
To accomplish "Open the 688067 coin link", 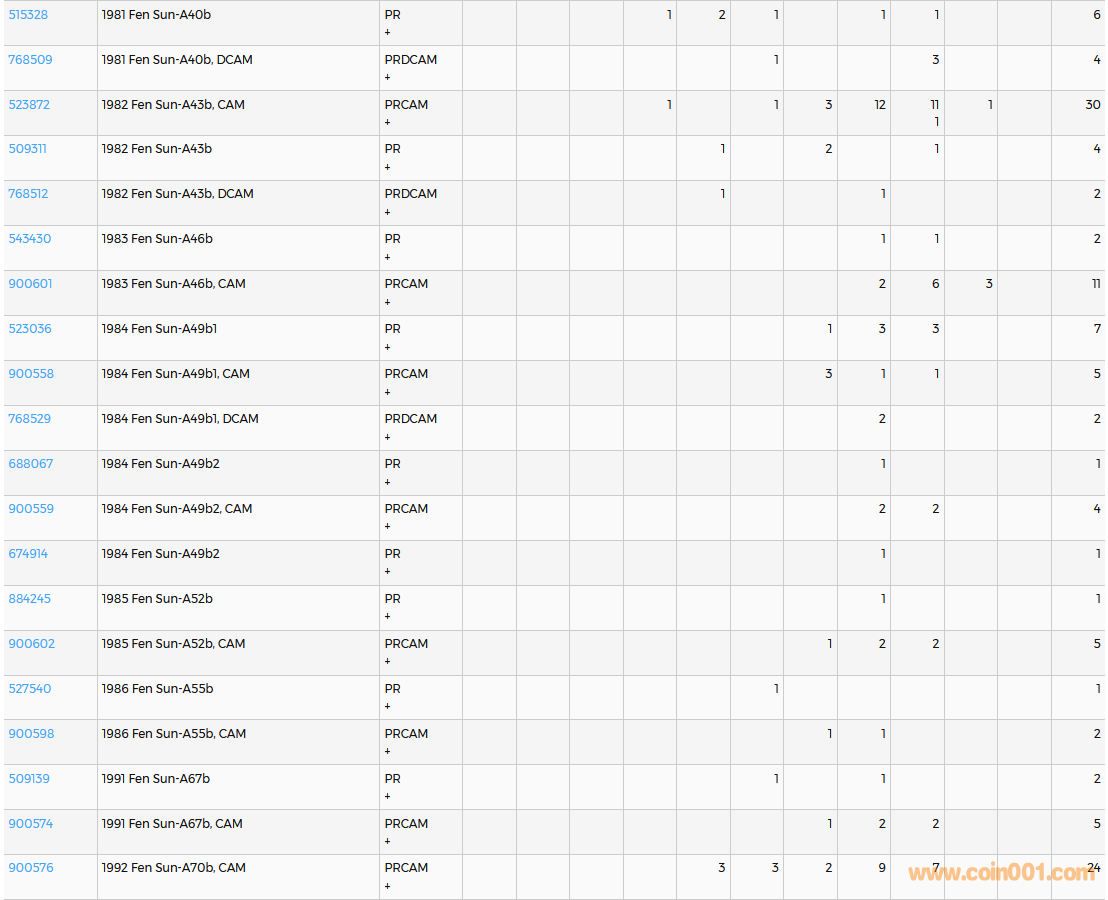I will coord(30,464).
